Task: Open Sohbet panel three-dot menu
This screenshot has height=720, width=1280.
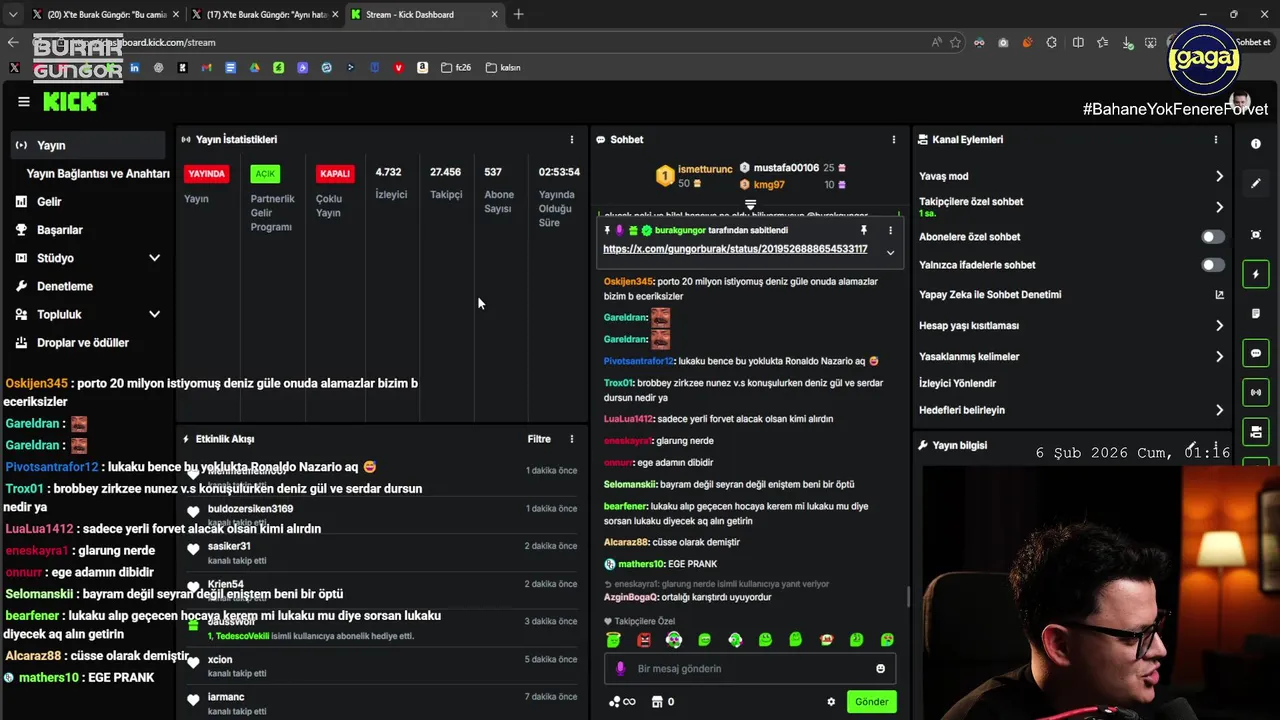Action: coord(894,140)
